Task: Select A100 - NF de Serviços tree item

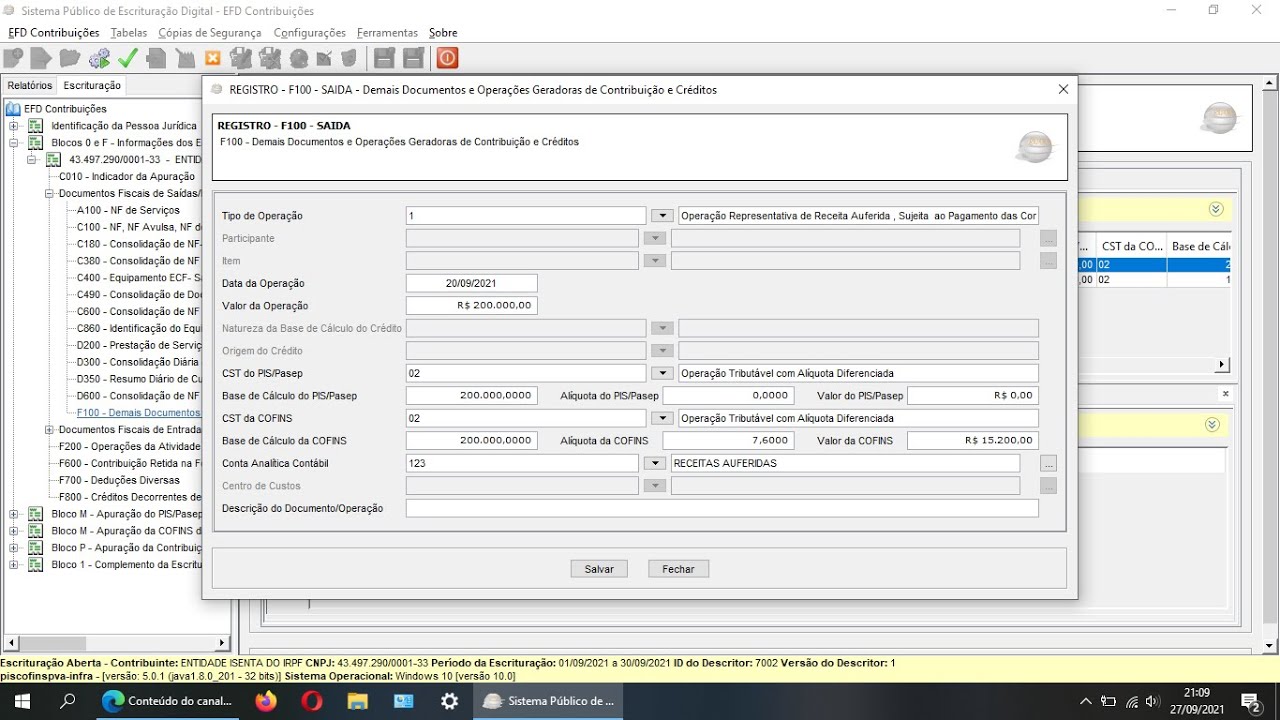Action: click(x=128, y=210)
